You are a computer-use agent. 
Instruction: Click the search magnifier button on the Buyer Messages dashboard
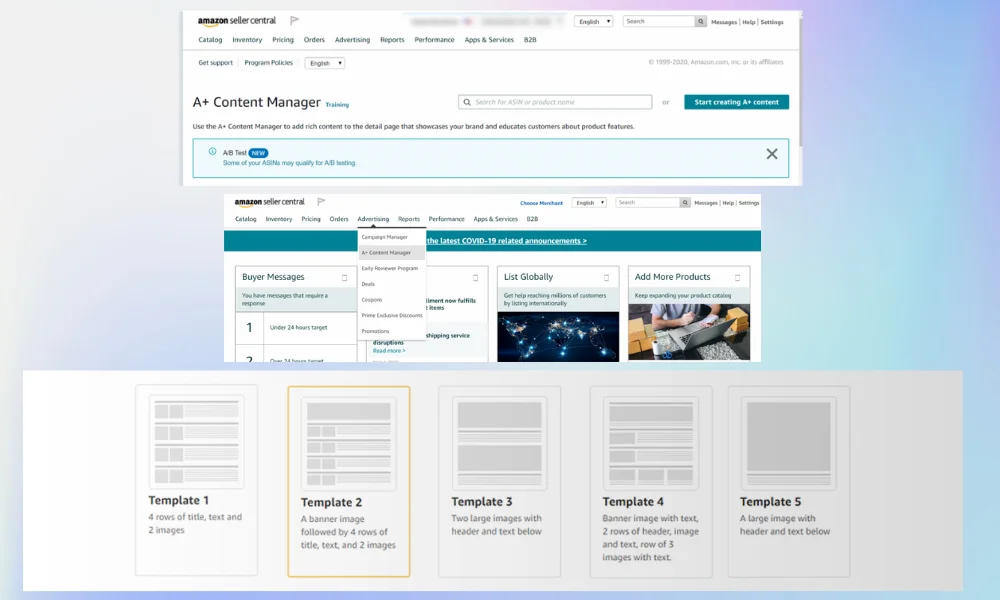coord(685,203)
